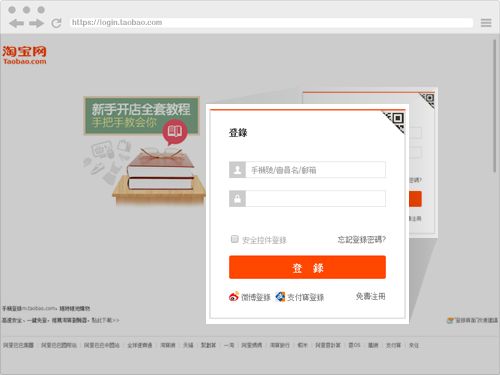Open the free registration link
Image resolution: width=500 pixels, height=375 pixels.
pos(370,296)
